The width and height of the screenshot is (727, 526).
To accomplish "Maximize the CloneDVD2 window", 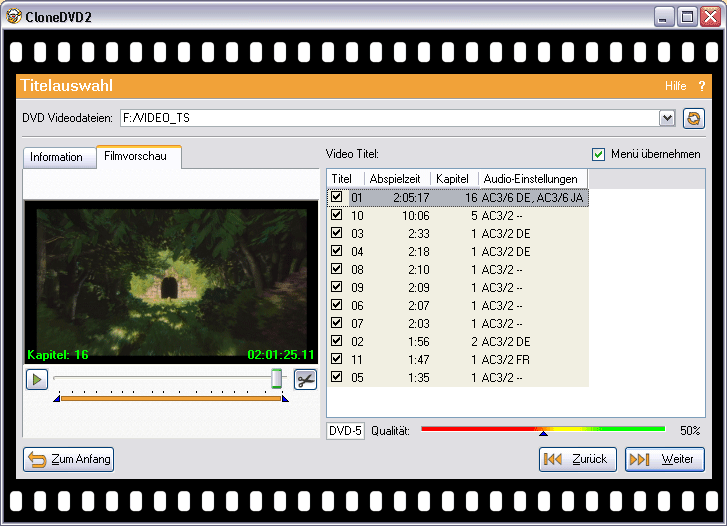I will click(x=687, y=17).
